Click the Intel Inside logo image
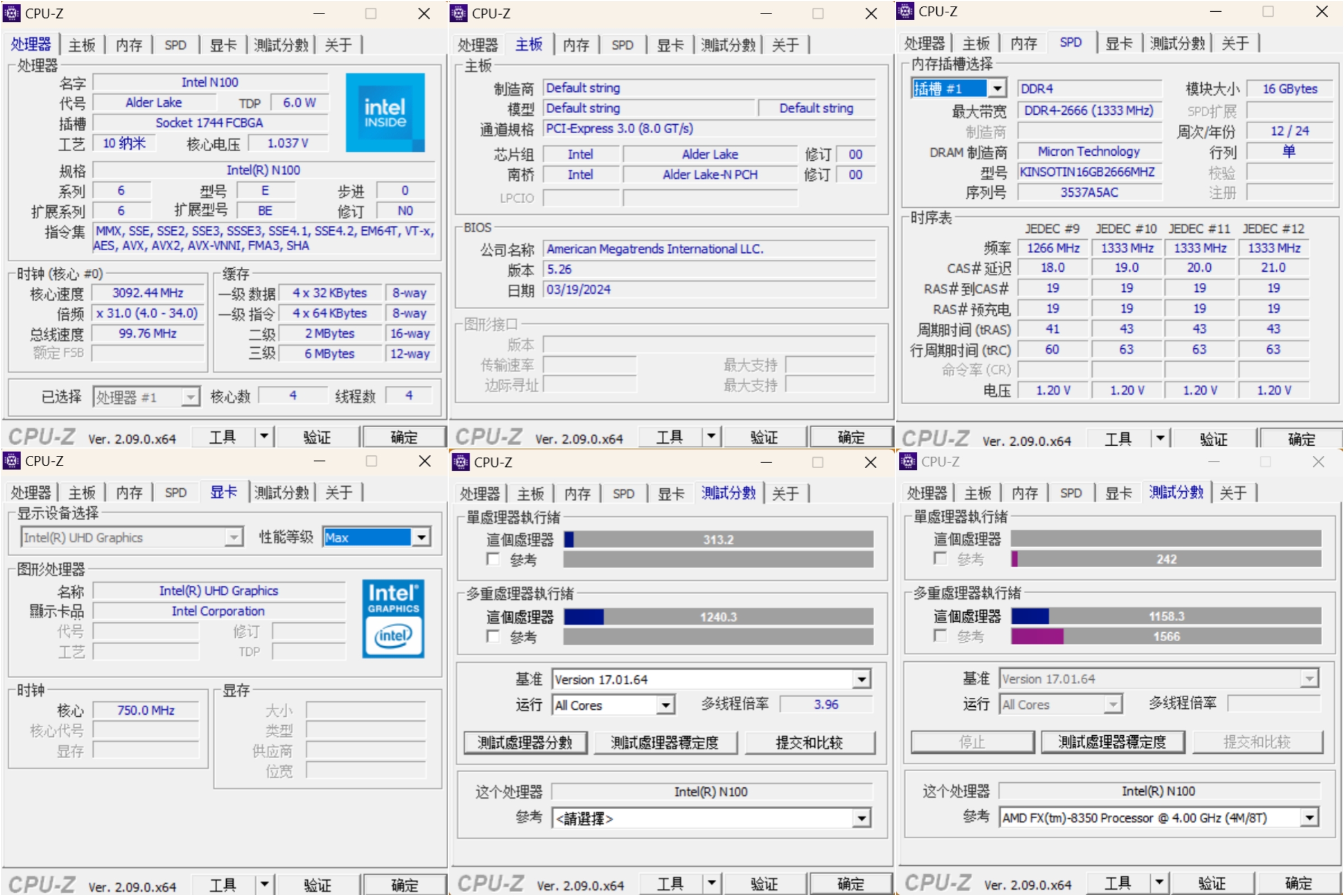The image size is (1344, 896). [x=385, y=113]
